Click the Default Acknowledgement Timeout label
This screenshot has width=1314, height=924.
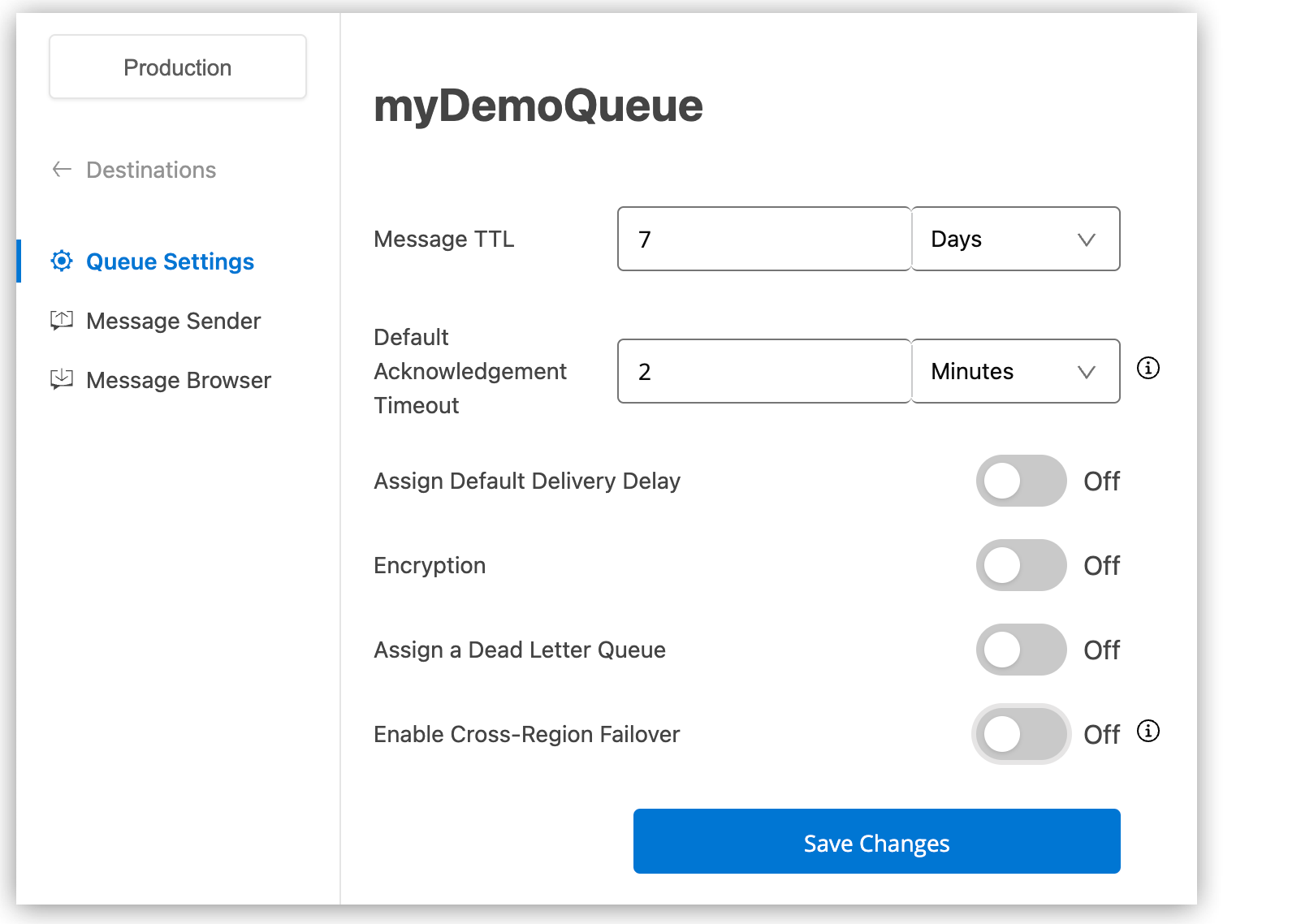[470, 371]
